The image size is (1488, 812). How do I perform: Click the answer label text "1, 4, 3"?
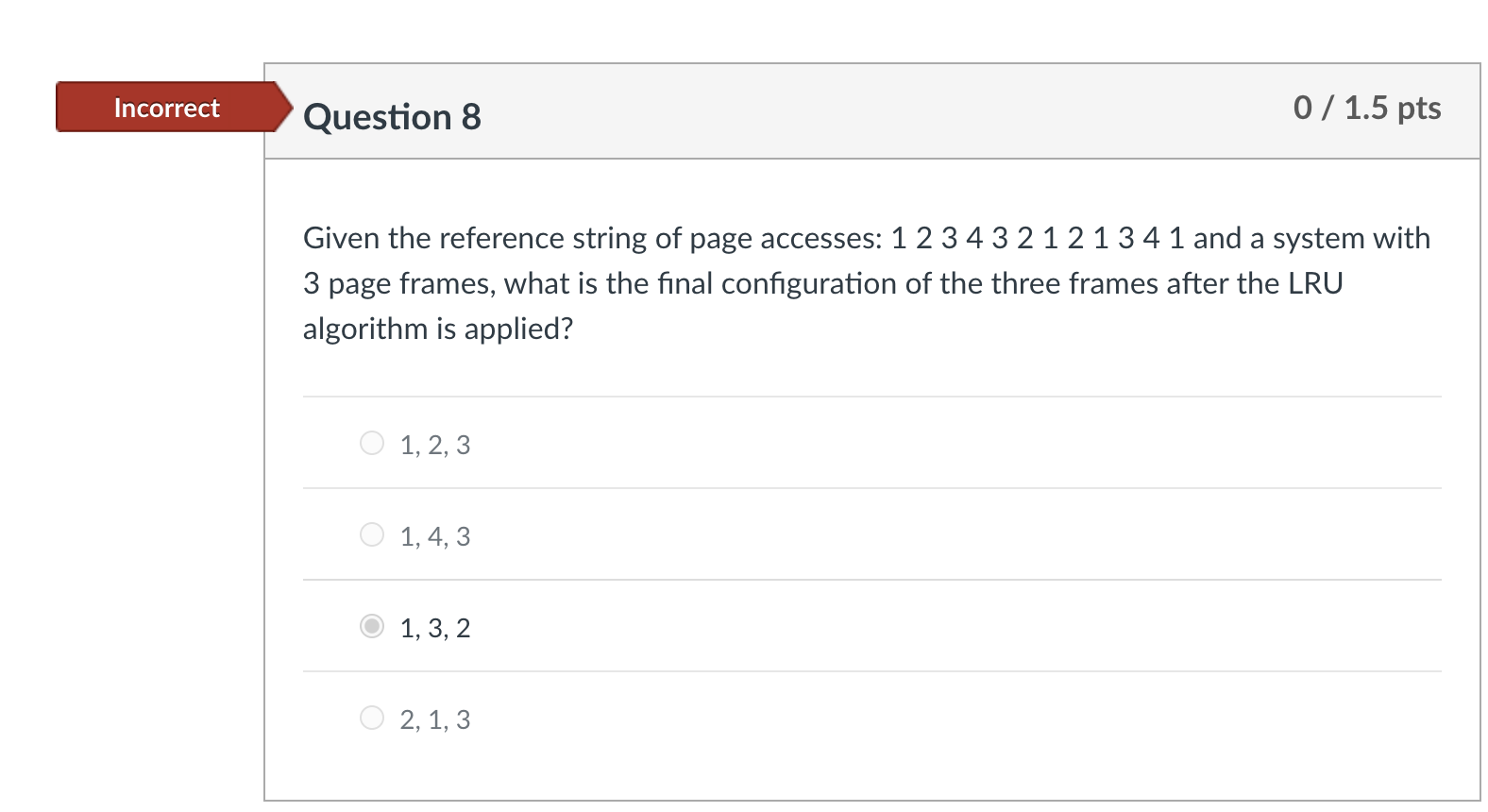click(x=434, y=535)
